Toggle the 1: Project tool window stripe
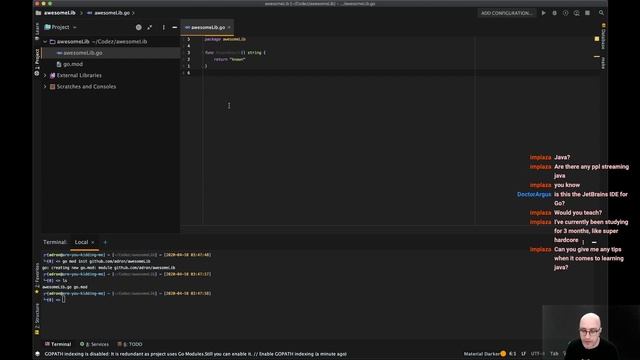This screenshot has width=640, height=360. 37,61
